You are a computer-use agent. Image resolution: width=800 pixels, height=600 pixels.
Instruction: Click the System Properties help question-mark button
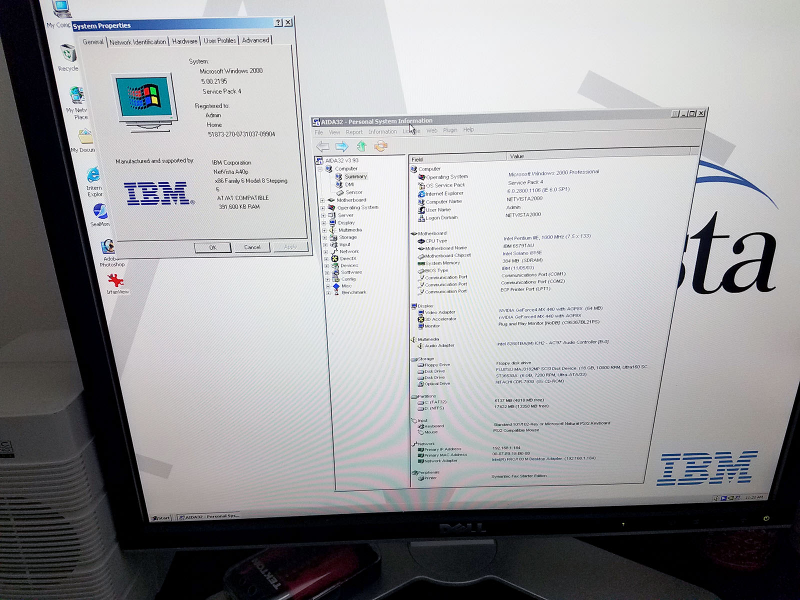pyautogui.click(x=278, y=23)
